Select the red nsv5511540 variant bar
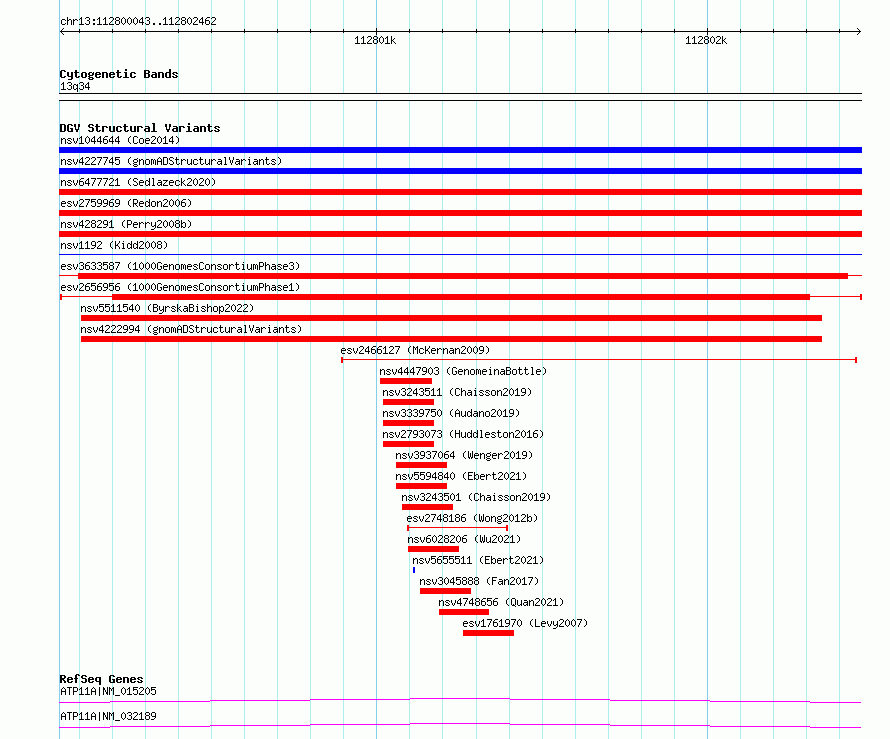890x739 pixels. (x=451, y=318)
